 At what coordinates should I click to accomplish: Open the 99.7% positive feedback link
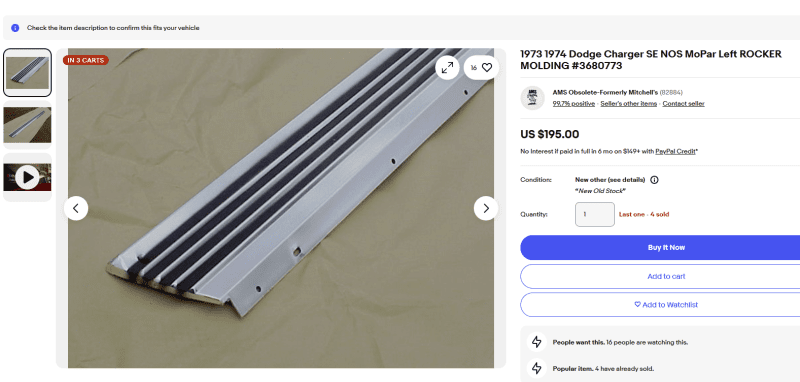[573, 104]
